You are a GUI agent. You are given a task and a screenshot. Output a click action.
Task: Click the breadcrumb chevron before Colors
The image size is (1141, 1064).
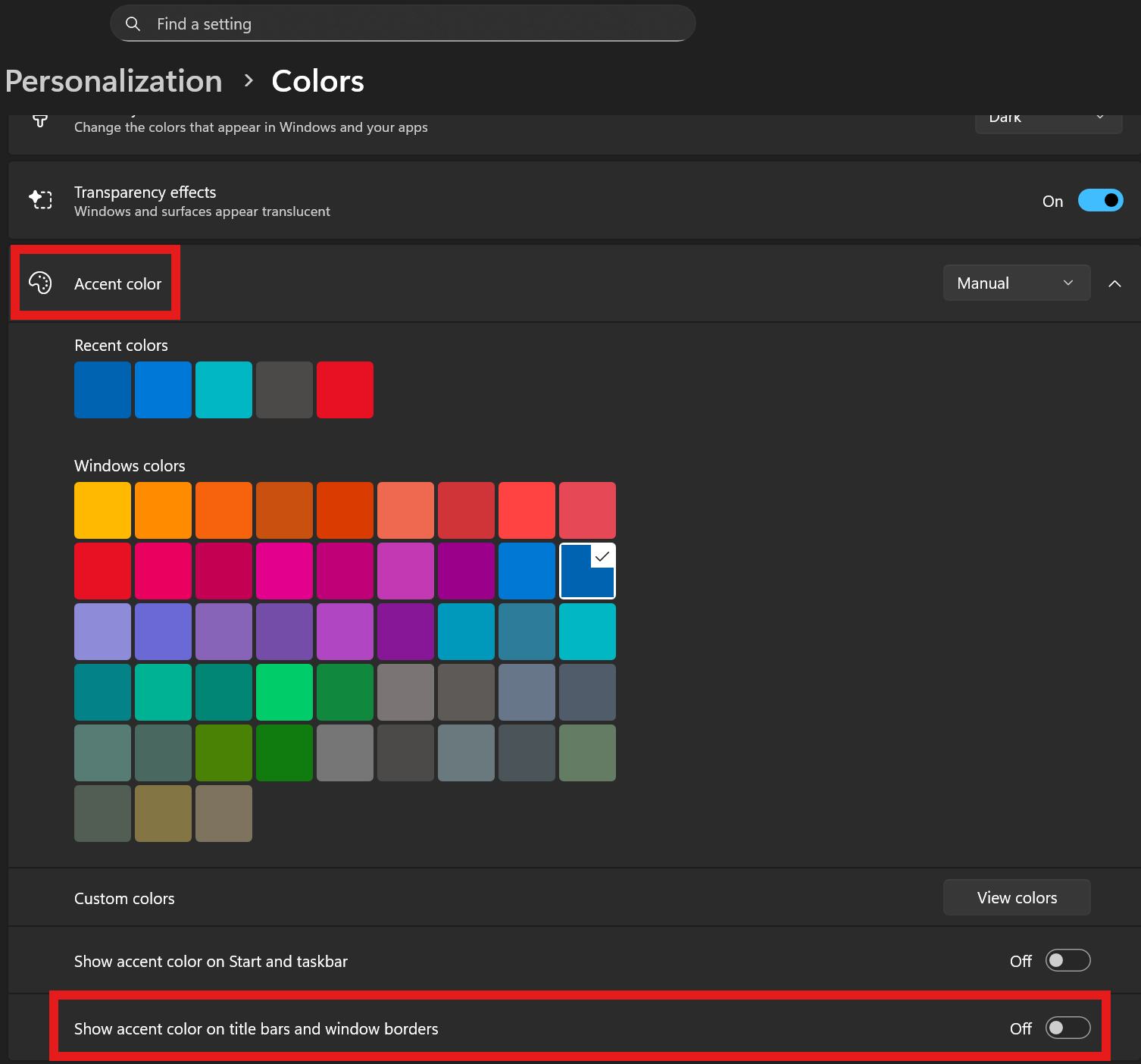(x=248, y=81)
